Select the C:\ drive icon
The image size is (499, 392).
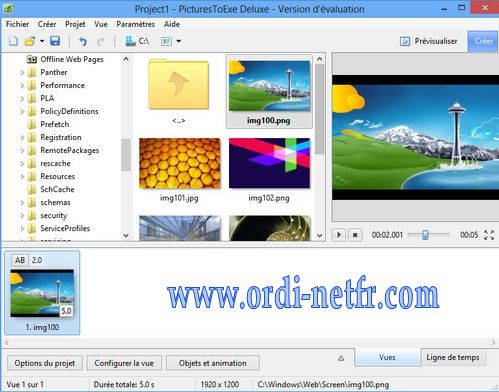131,41
